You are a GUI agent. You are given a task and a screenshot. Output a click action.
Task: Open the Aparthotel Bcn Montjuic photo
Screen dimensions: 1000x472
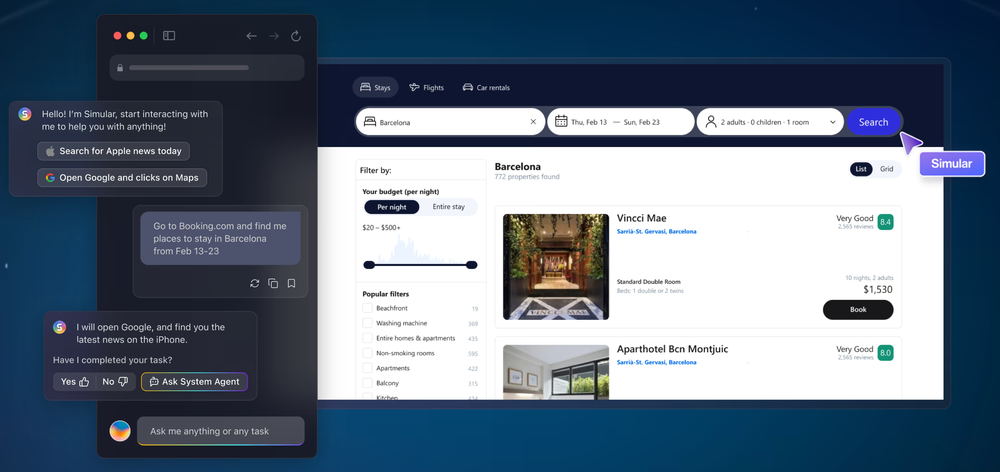[556, 372]
